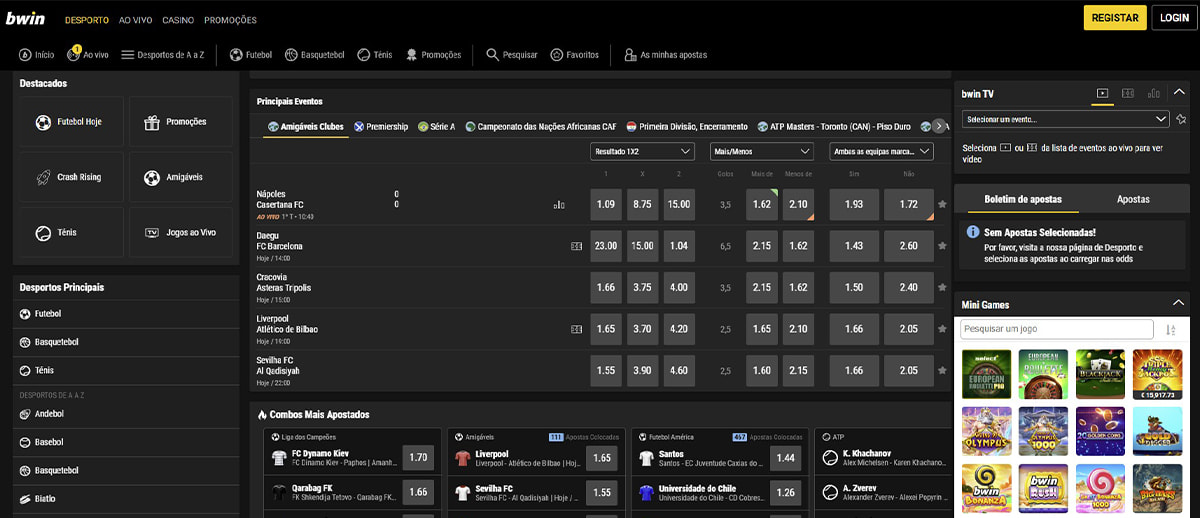Viewport: 1200px width, 518px height.
Task: Open Ao vivo live toolbar icon
Action: click(x=74, y=54)
